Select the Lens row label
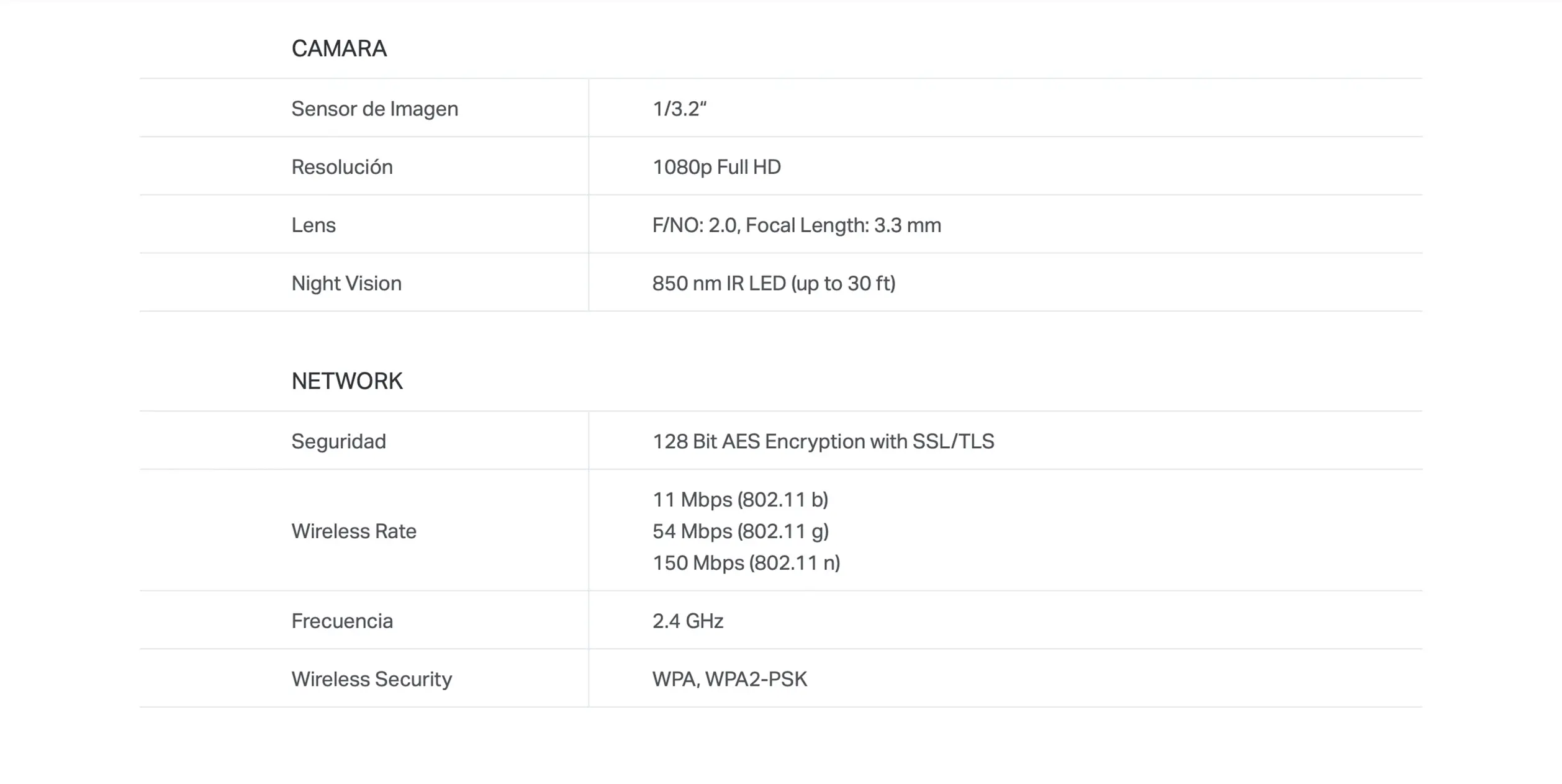 tap(314, 225)
